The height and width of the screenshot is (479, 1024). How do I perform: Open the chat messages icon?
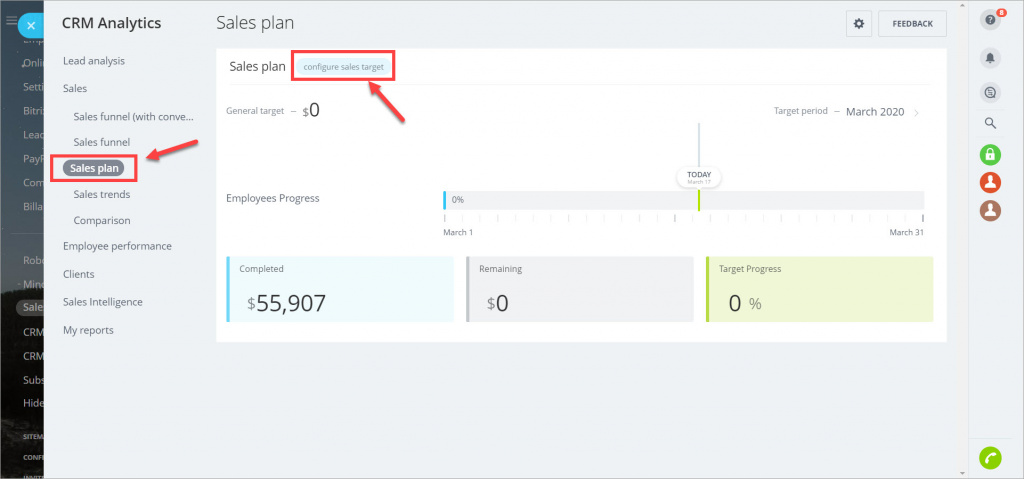991,93
